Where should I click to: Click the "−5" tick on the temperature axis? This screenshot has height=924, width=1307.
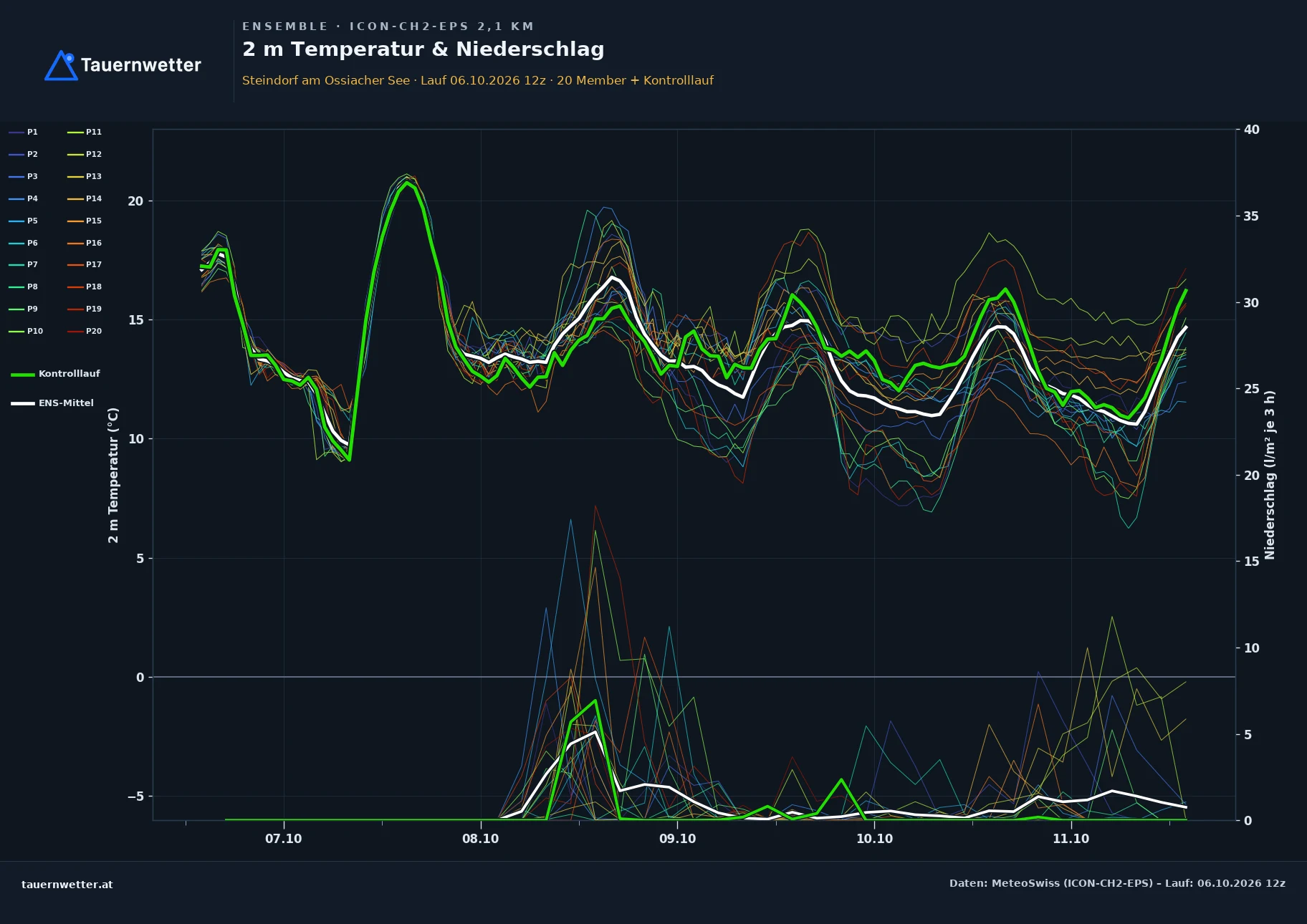(135, 797)
